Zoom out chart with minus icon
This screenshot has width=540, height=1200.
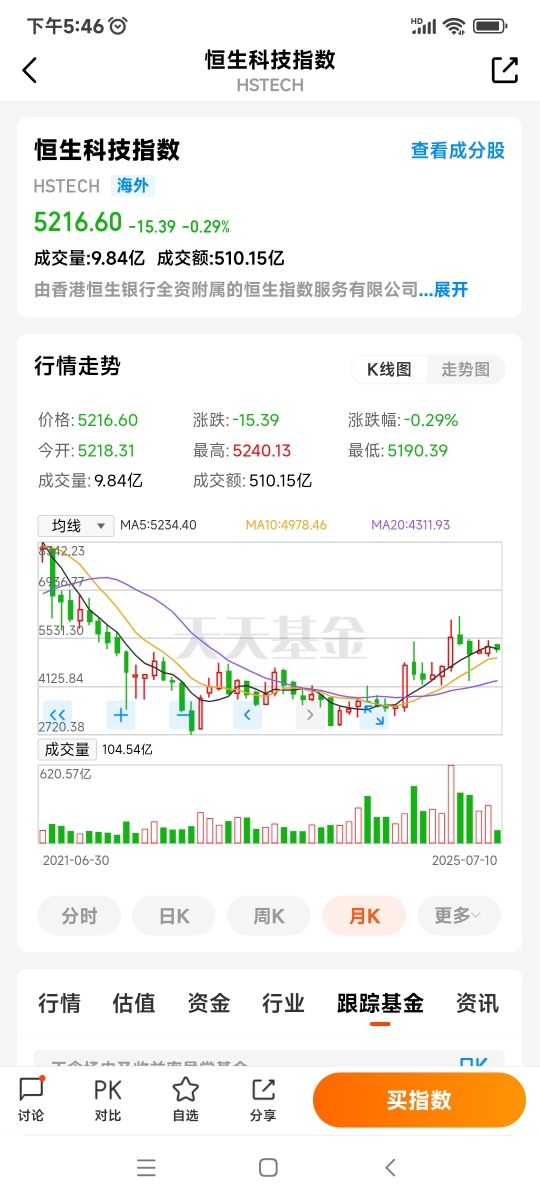click(184, 715)
